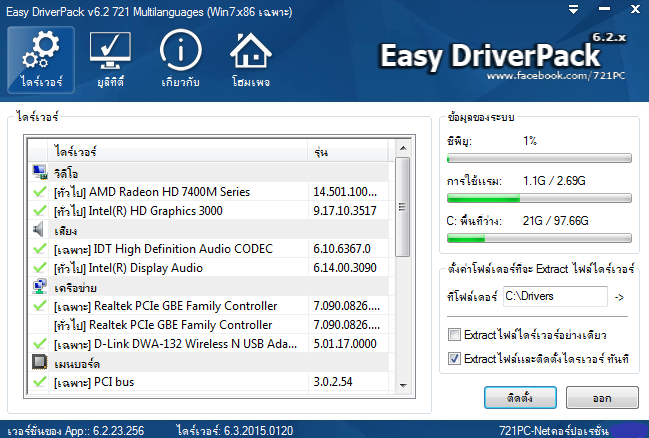
Task: Click version 5.01.17.0000 cell
Action: 345,344
